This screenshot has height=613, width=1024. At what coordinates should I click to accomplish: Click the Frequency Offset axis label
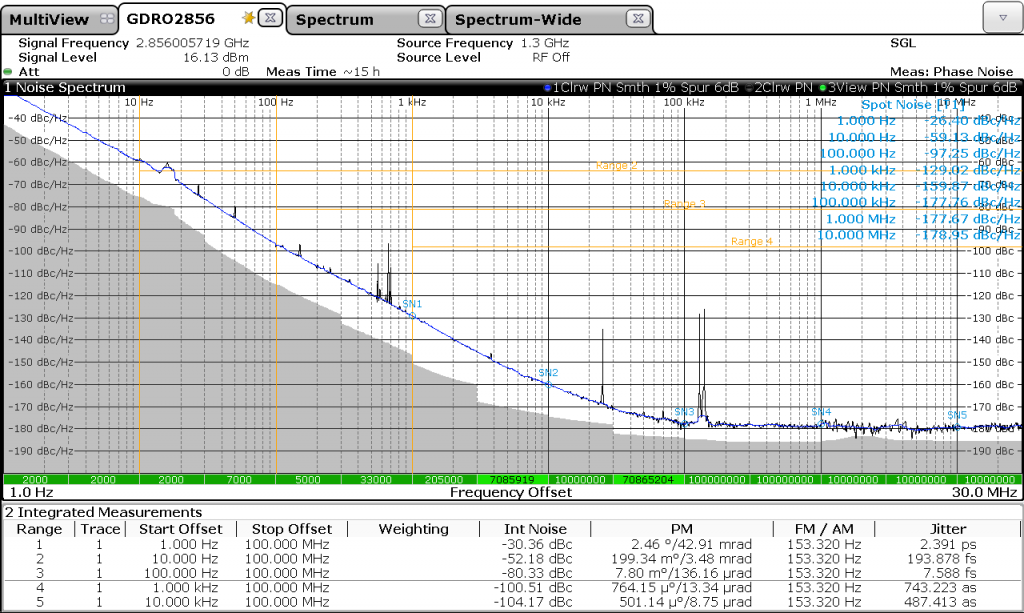click(511, 492)
